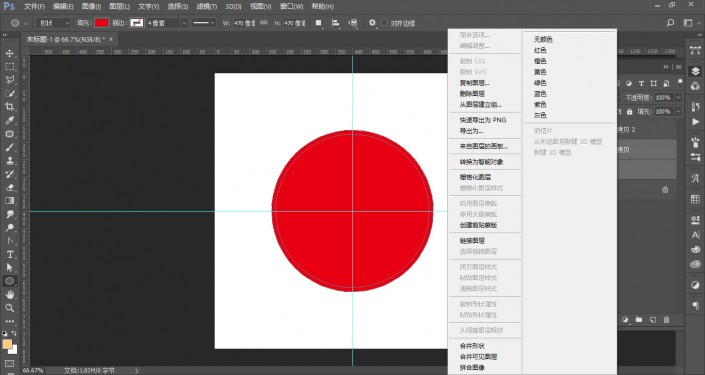
Task: Close the 未标题-1 document tab
Action: tap(111, 40)
